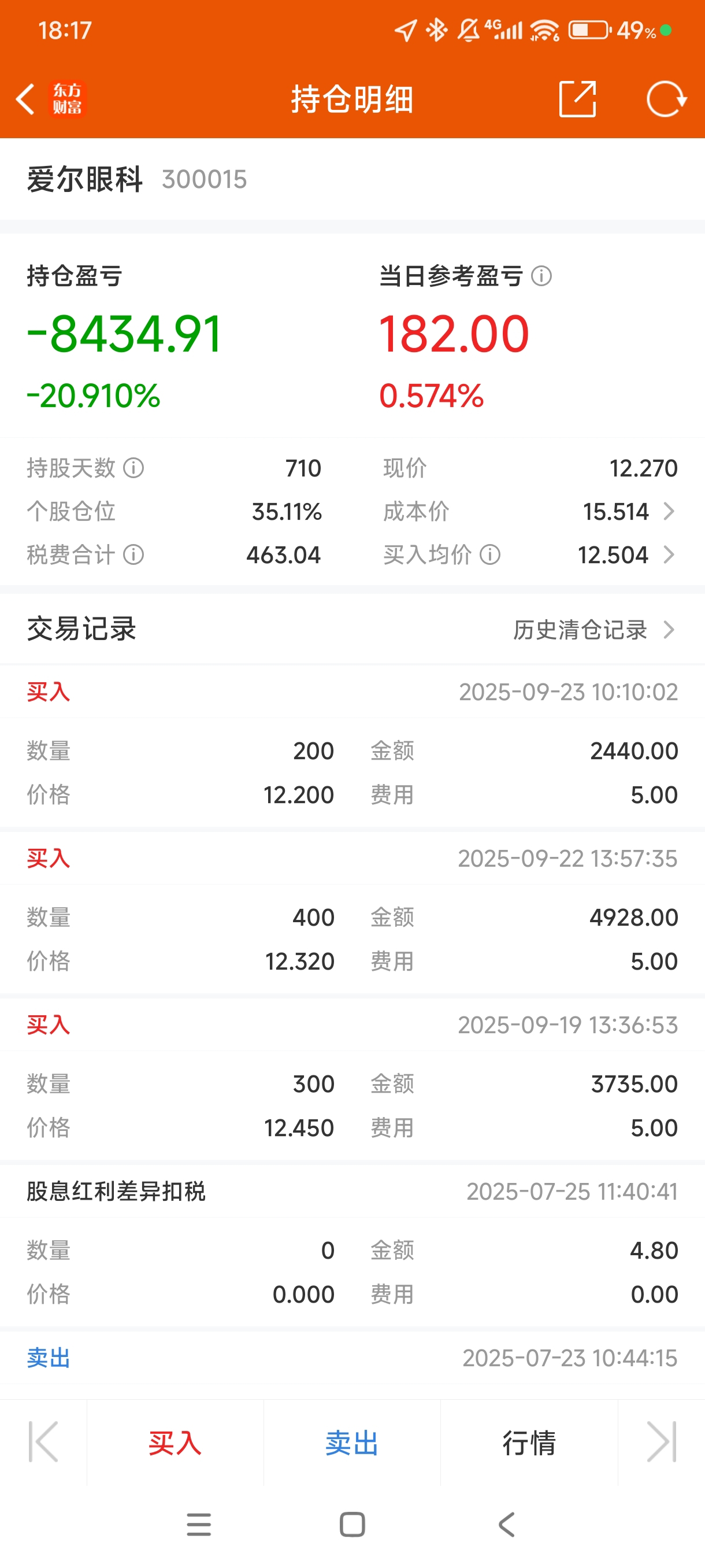Open 历史清仓记录 chevron

tap(669, 630)
